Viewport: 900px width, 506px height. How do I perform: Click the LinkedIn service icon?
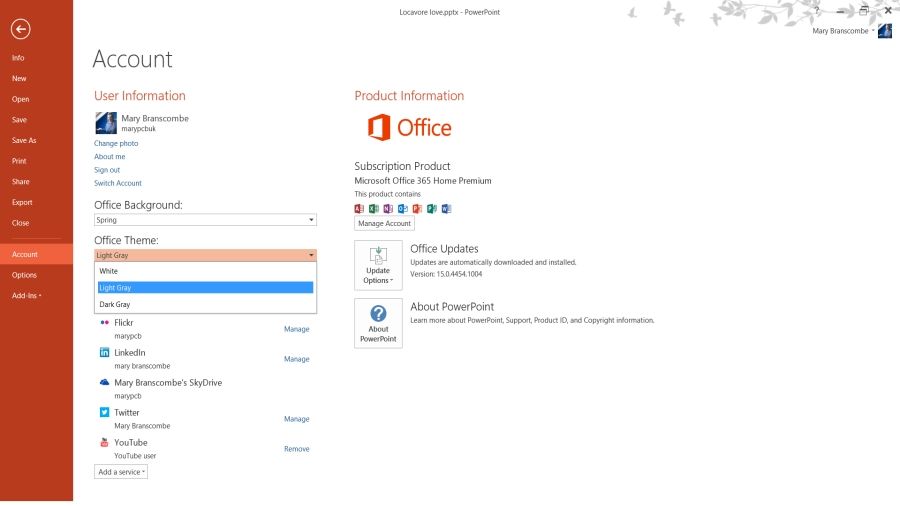click(x=104, y=352)
